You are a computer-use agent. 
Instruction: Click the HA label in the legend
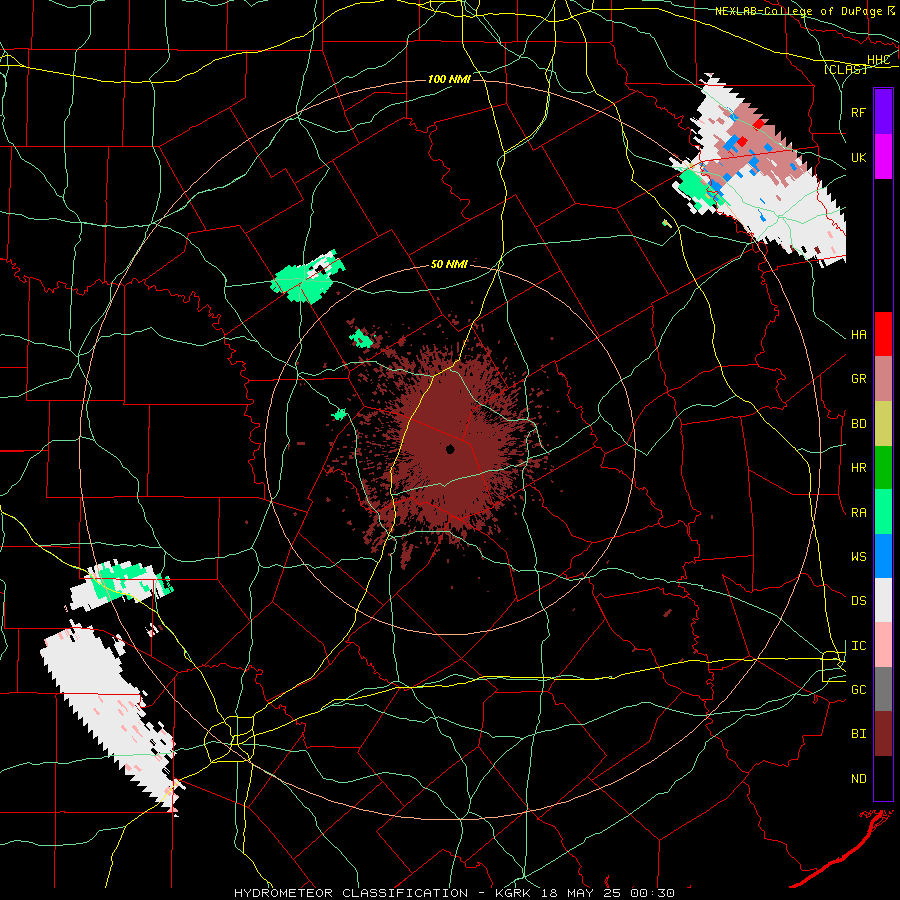[x=859, y=335]
